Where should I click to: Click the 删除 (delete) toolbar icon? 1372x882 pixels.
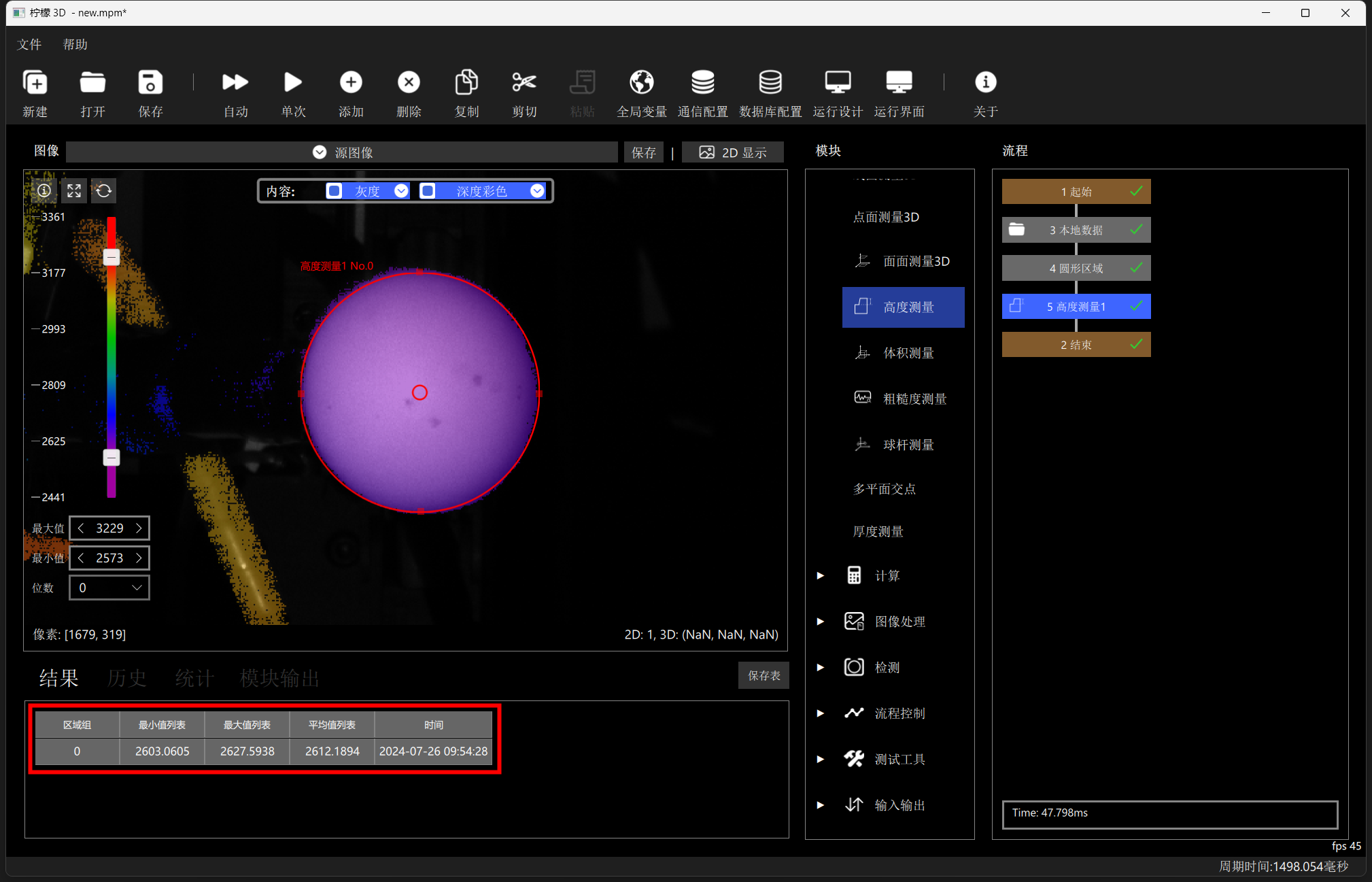click(x=409, y=82)
